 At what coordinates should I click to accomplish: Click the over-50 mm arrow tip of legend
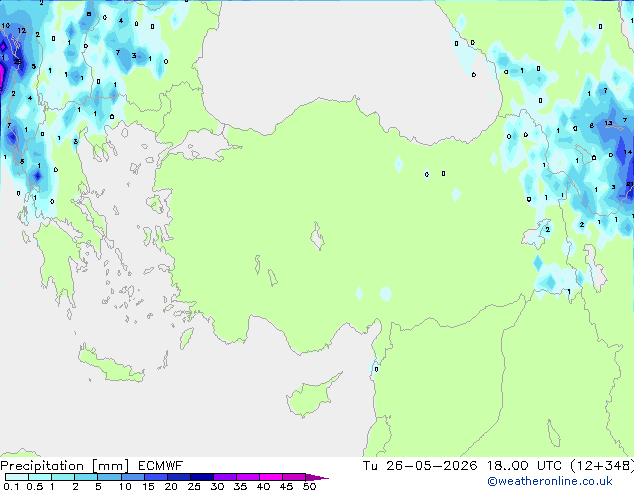pos(317,477)
